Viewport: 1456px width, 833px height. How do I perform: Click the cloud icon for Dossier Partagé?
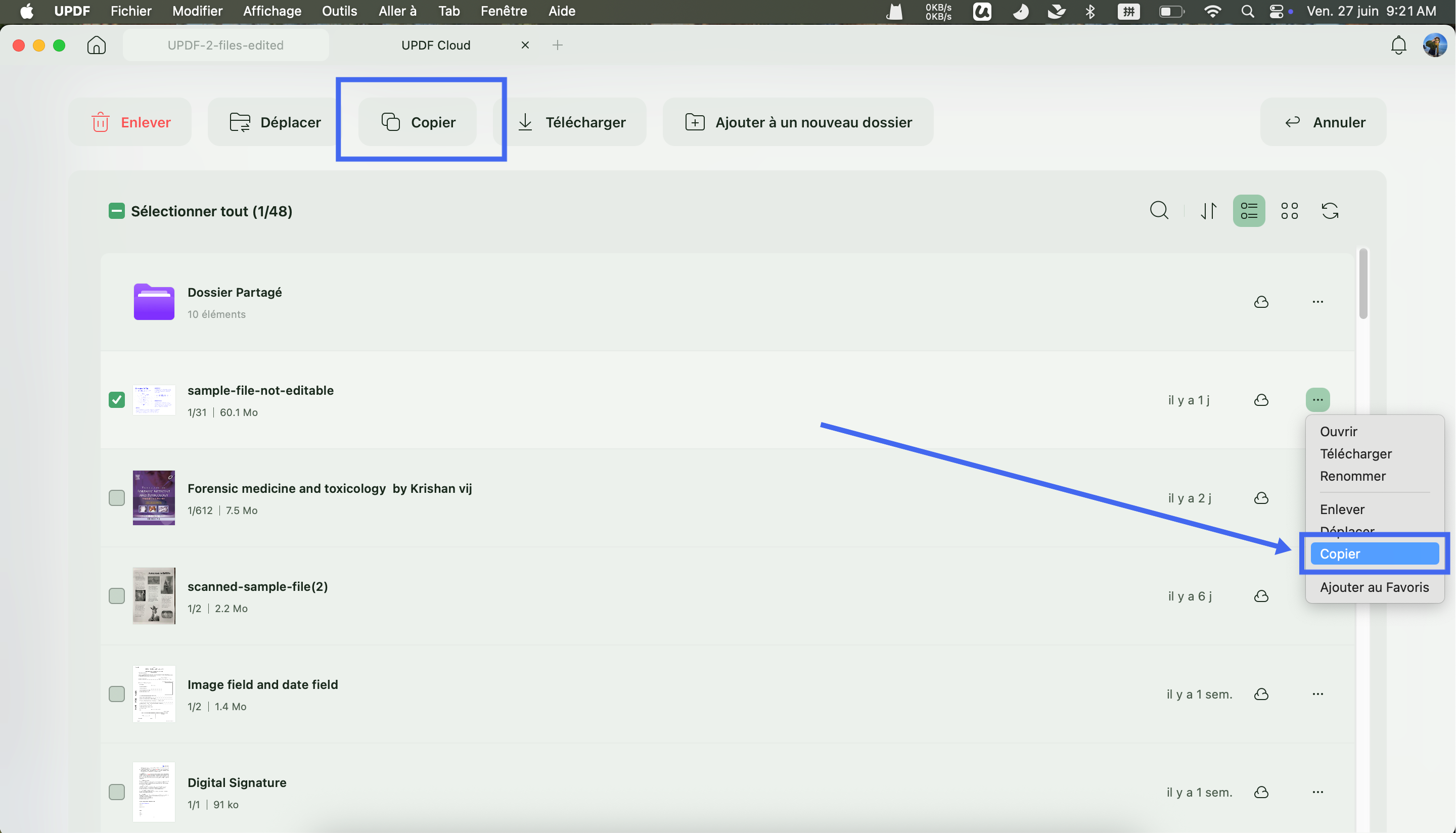click(x=1261, y=301)
